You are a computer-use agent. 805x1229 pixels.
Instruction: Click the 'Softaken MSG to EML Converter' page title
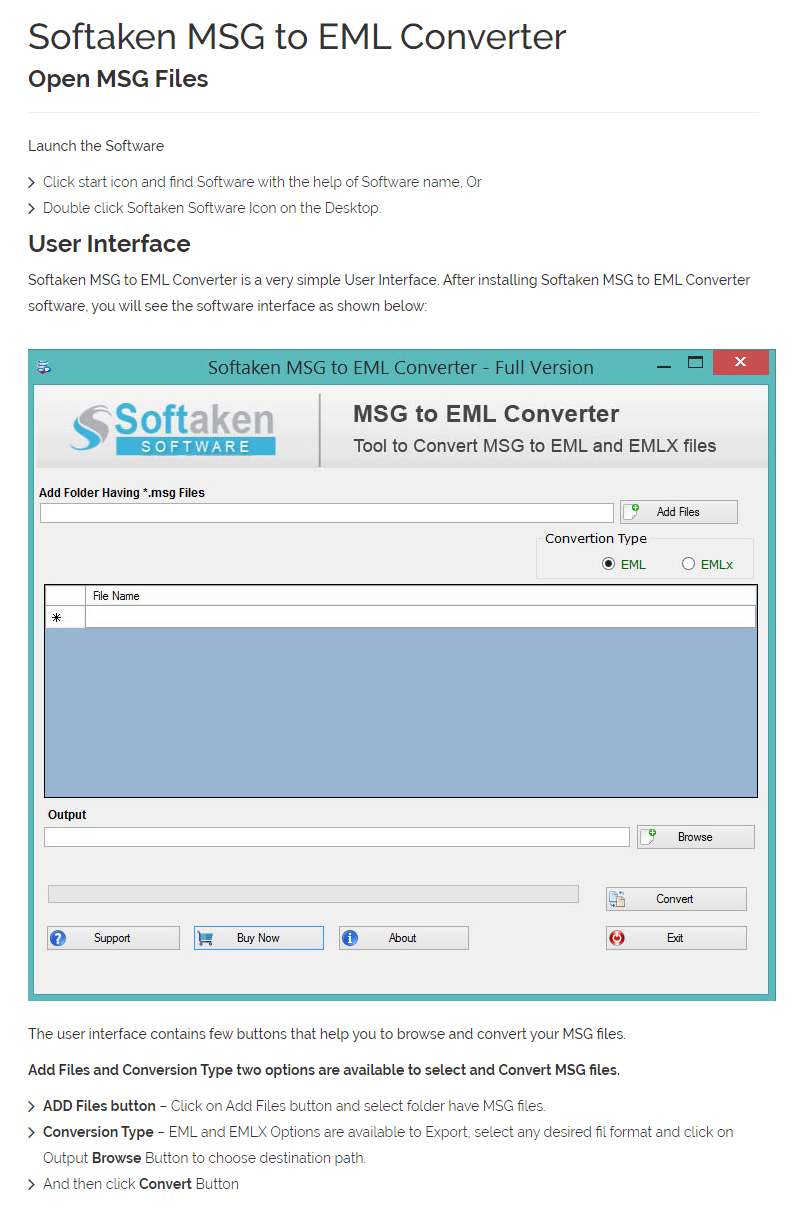(x=297, y=37)
